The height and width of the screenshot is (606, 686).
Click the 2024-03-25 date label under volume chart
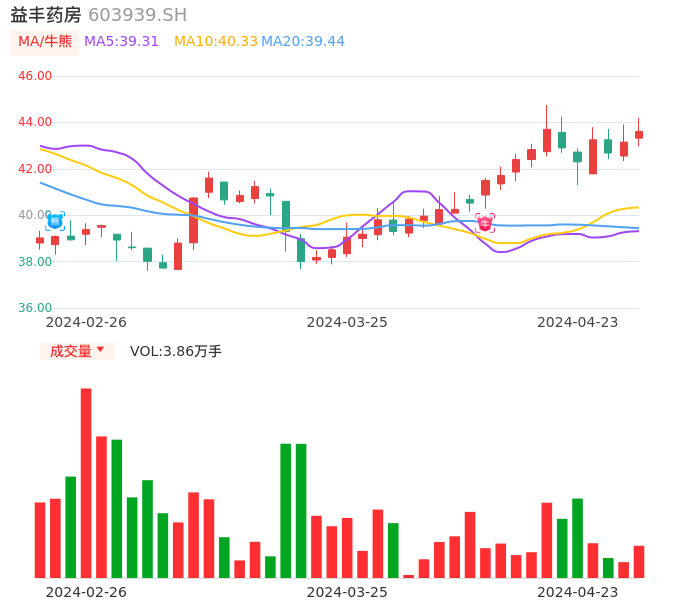(x=347, y=592)
